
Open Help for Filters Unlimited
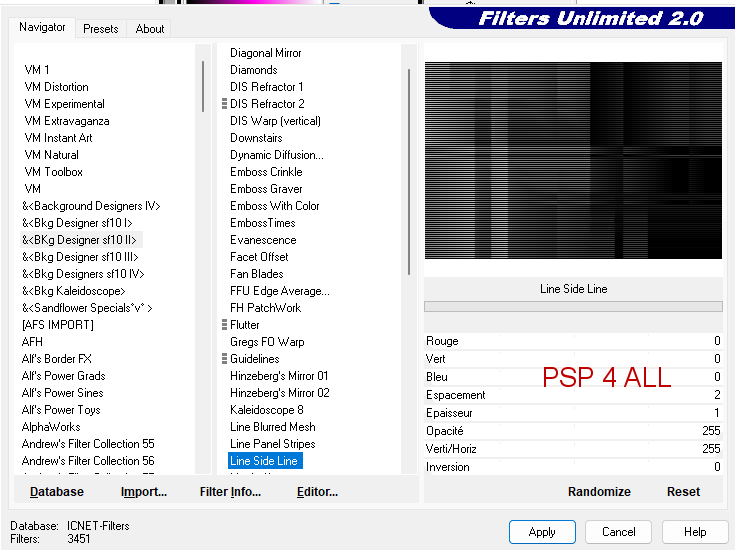[694, 532]
